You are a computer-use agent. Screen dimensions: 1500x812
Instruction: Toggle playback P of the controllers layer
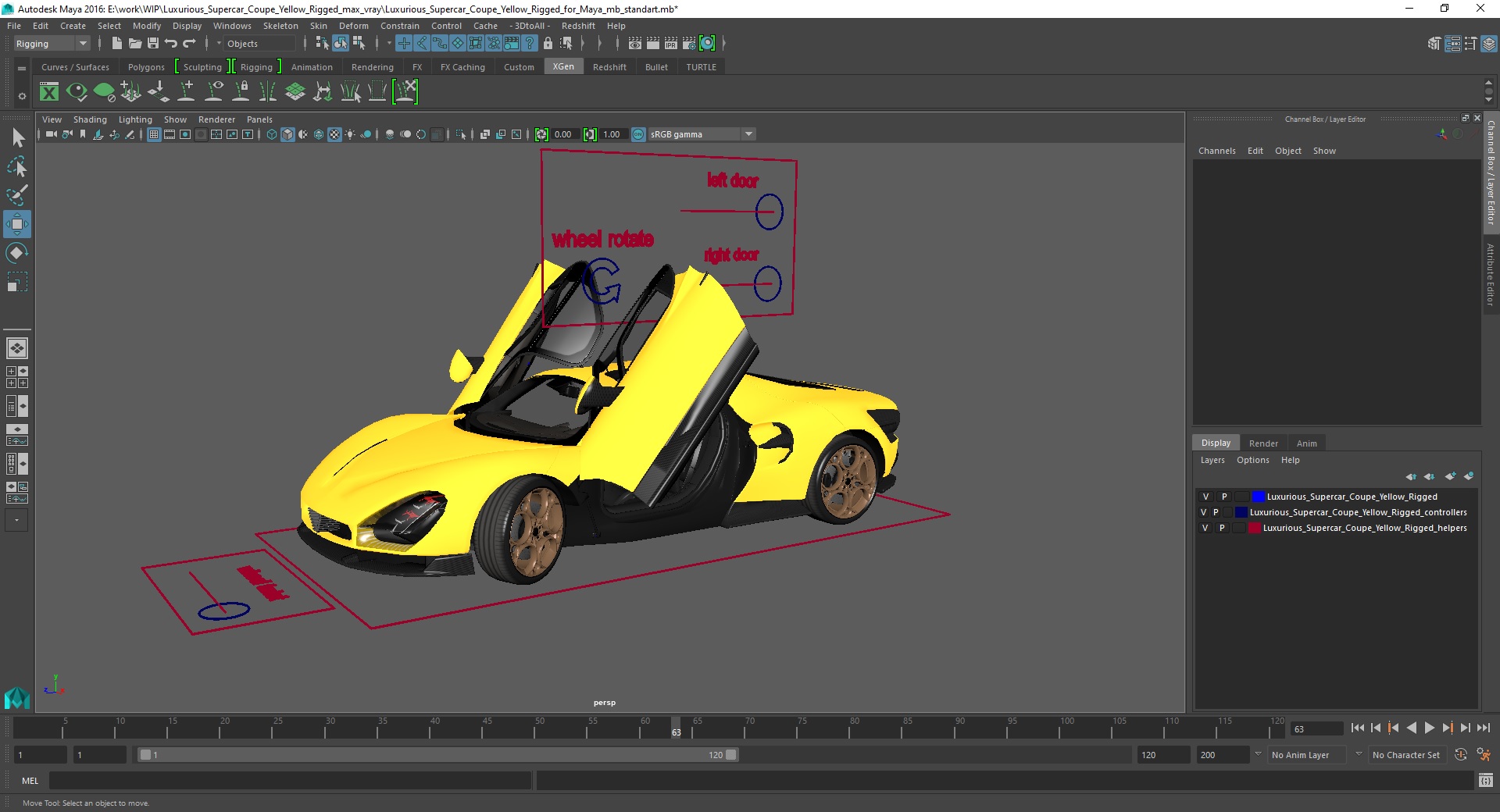point(1216,512)
